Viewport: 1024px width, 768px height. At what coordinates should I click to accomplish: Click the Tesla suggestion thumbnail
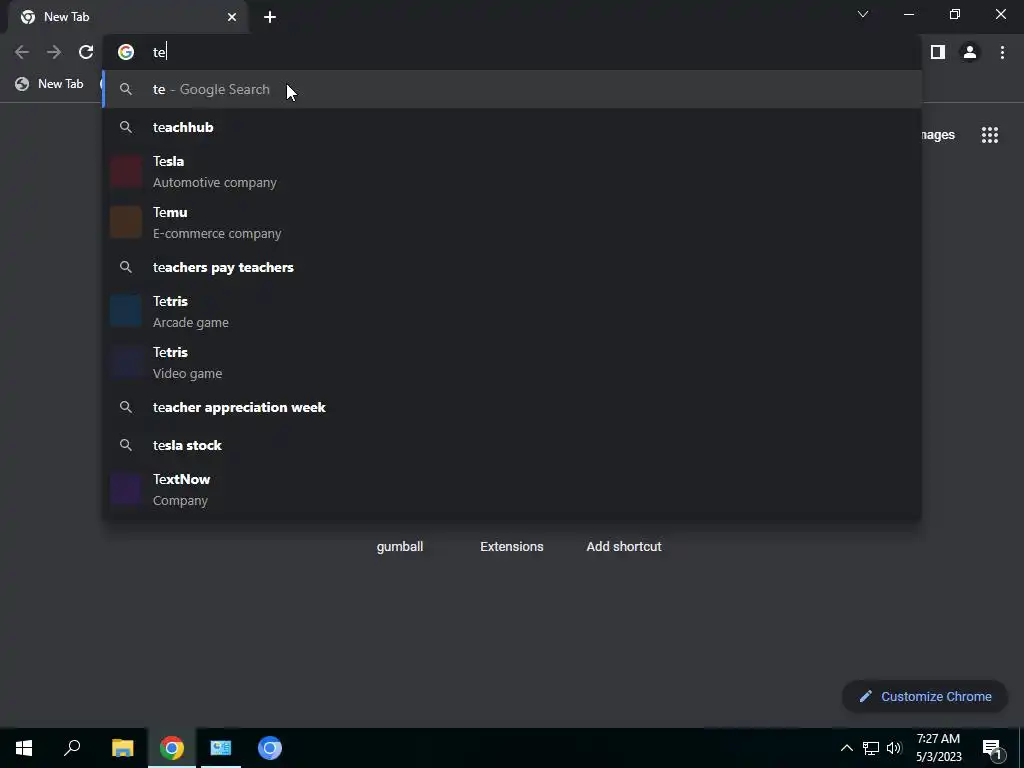(x=126, y=172)
